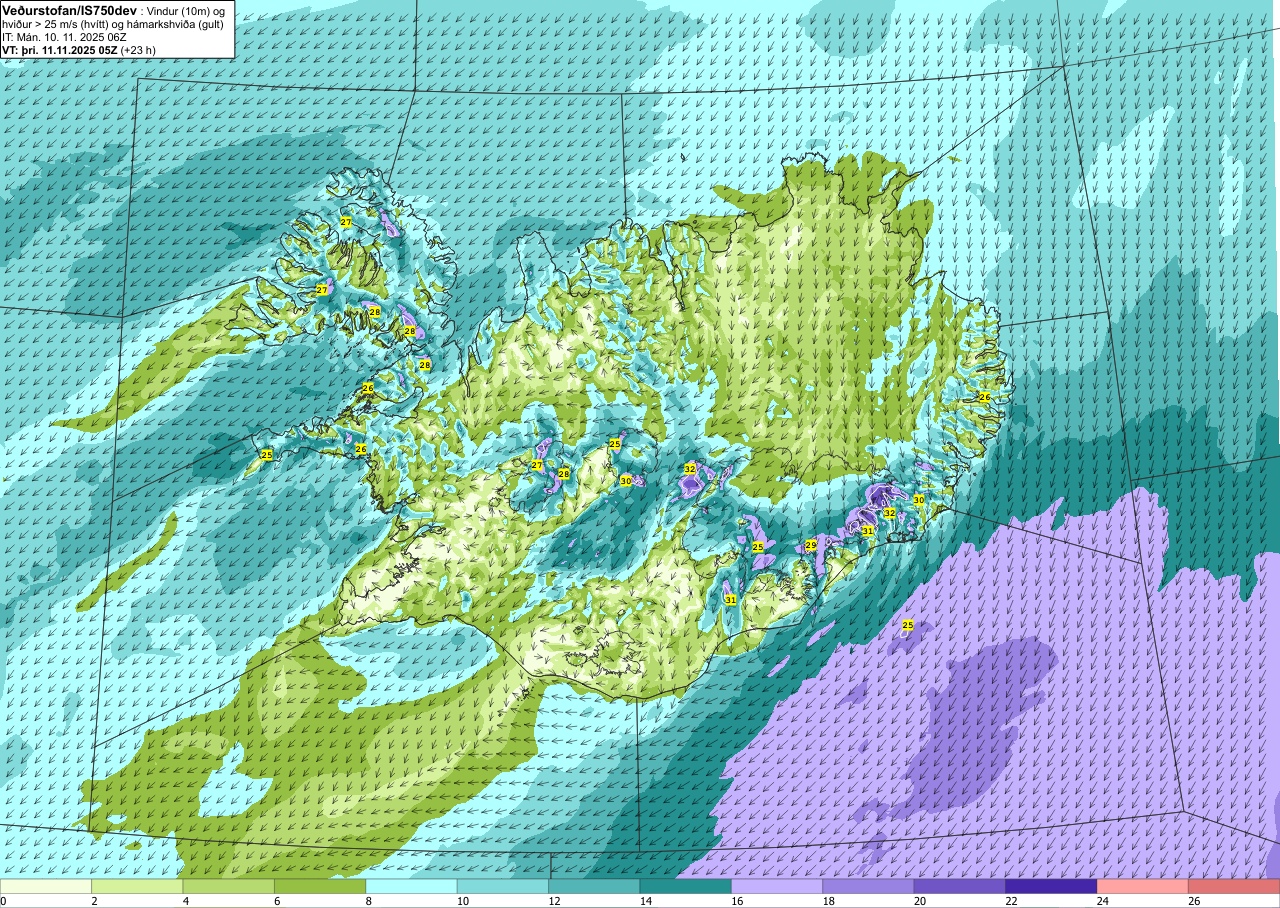The width and height of the screenshot is (1280, 908).
Task: Click the light teal 10–12 legend swatch
Action: 503,886
